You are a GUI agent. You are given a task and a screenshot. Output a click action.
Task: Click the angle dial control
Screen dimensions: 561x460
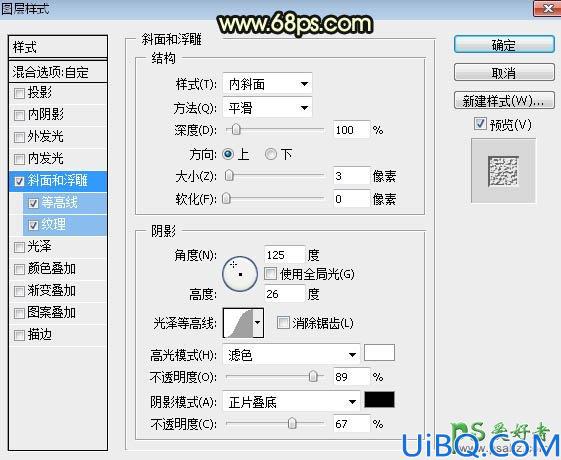pos(240,274)
